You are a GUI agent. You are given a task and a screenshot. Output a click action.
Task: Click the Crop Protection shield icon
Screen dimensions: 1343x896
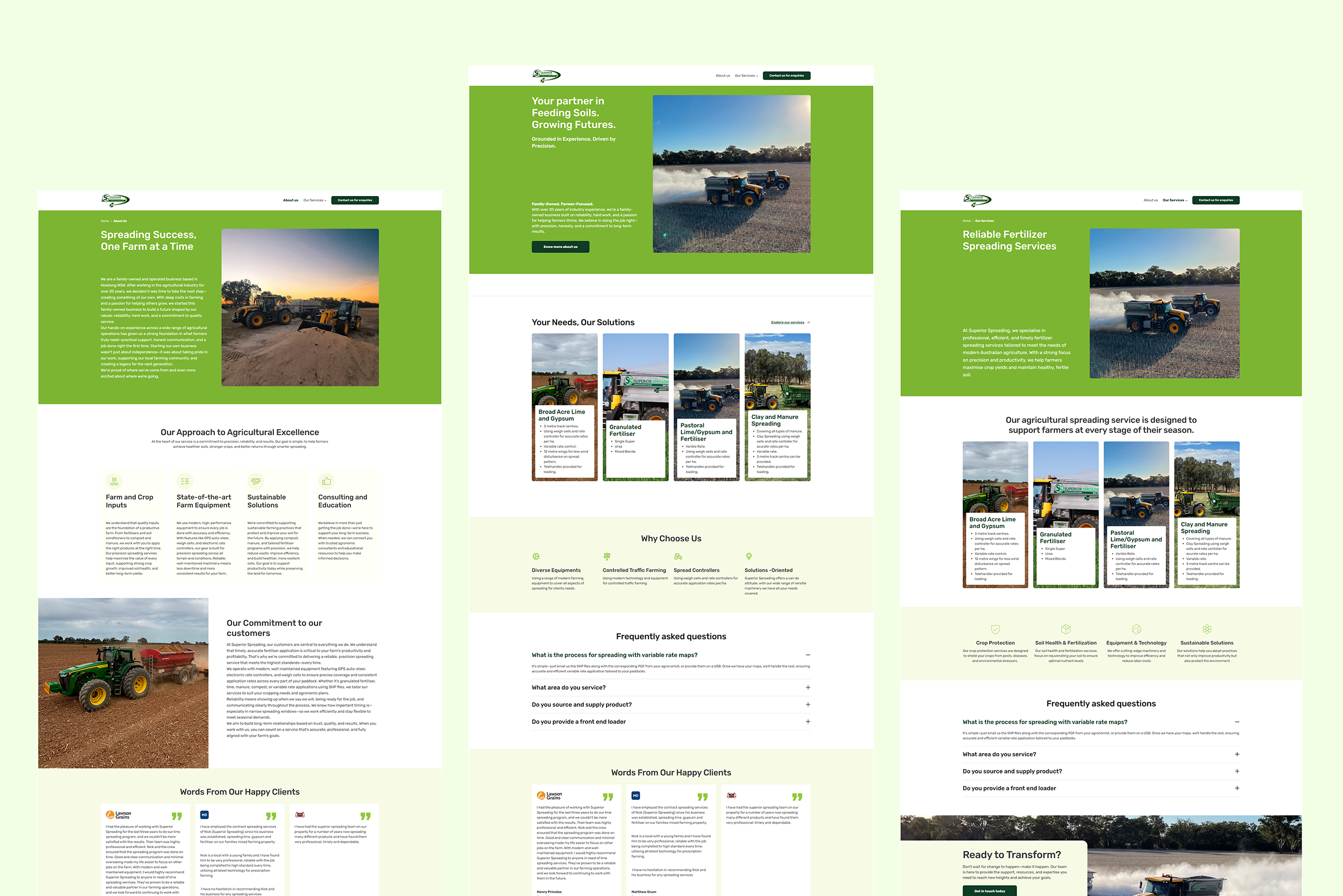(x=995, y=628)
